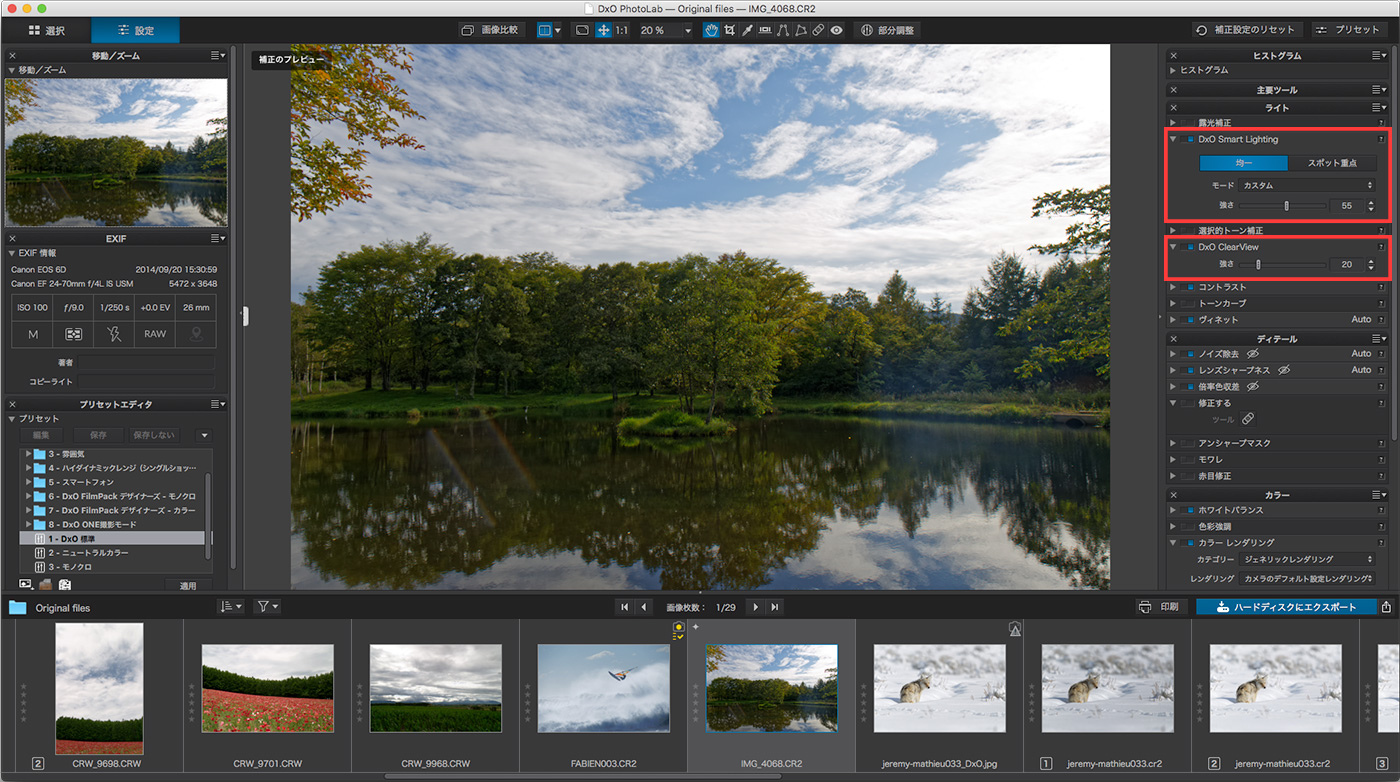The height and width of the screenshot is (782, 1400).
Task: Select the crop tool in the toolbar
Action: [x=729, y=30]
